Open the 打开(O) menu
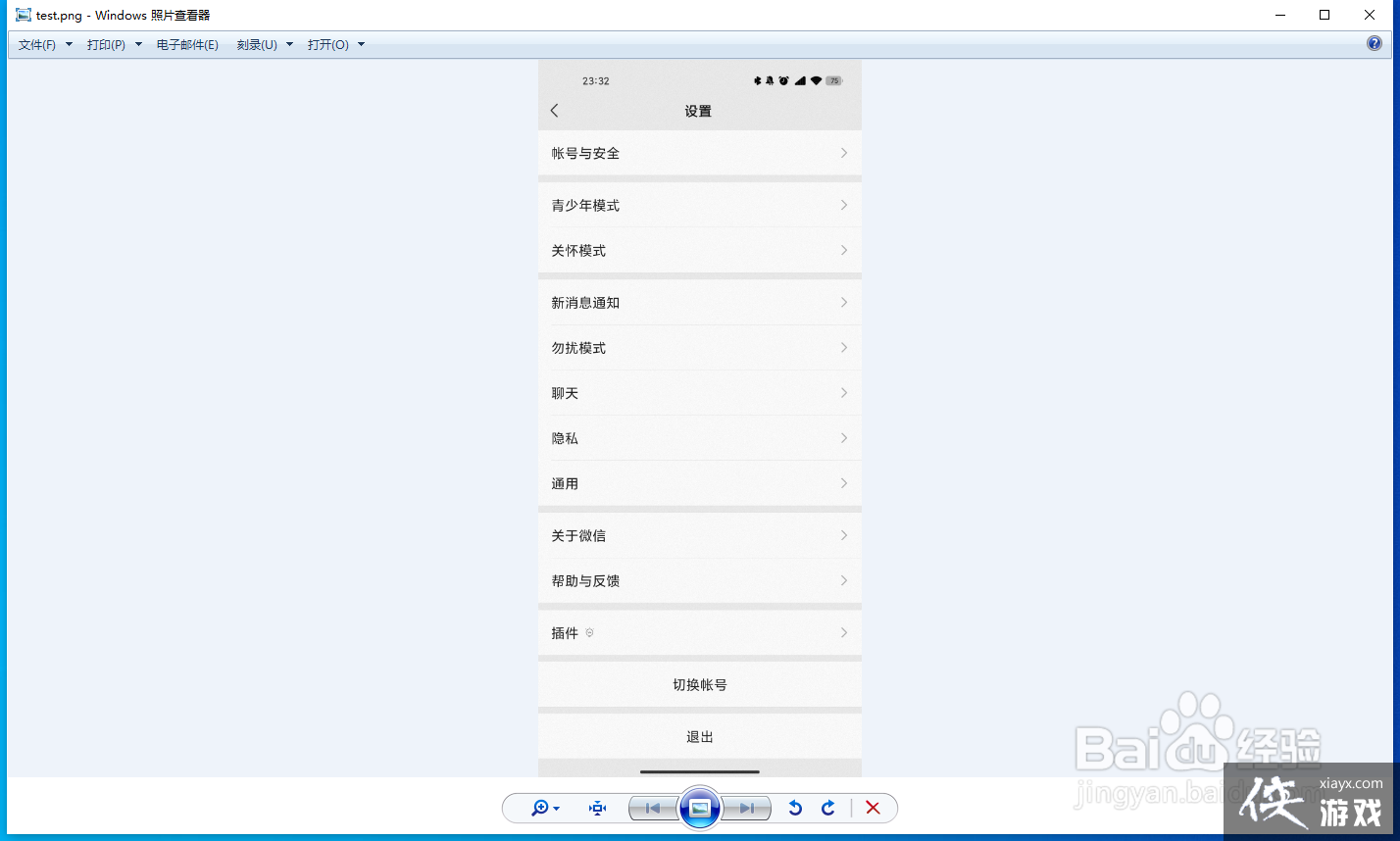The width and height of the screenshot is (1400, 841). 327,45
